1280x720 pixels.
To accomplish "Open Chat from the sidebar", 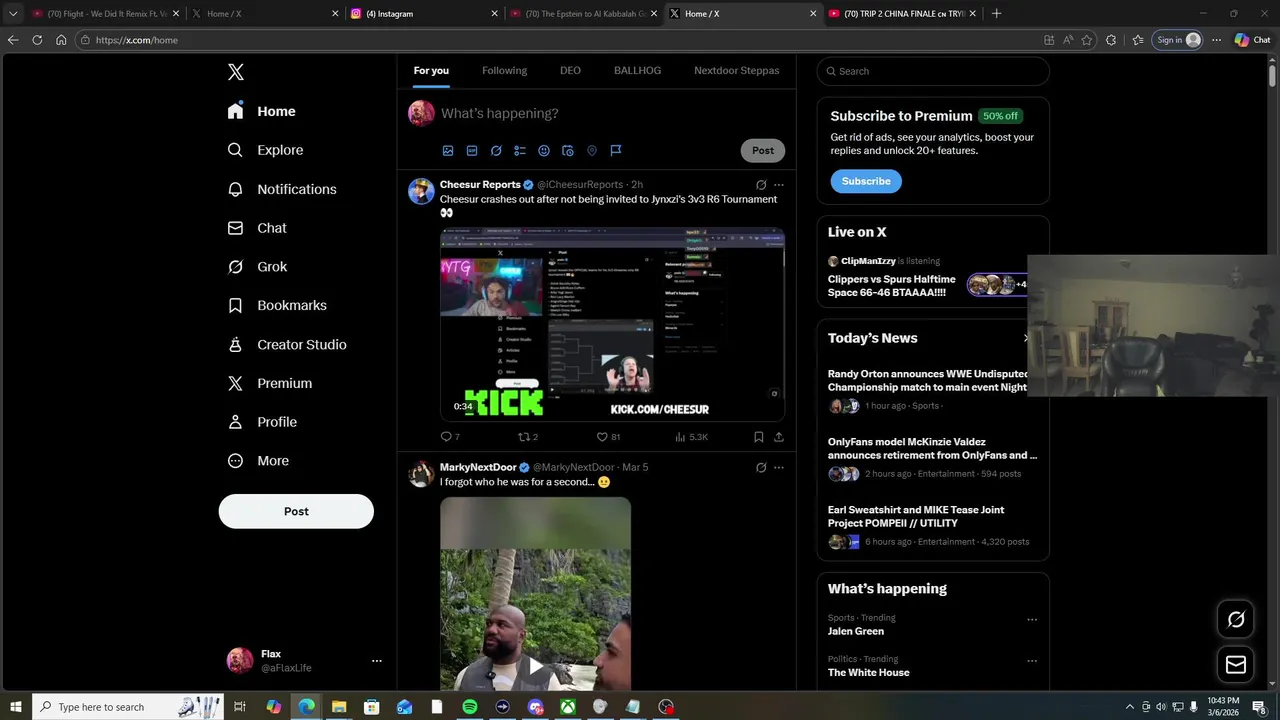I will tap(257, 228).
